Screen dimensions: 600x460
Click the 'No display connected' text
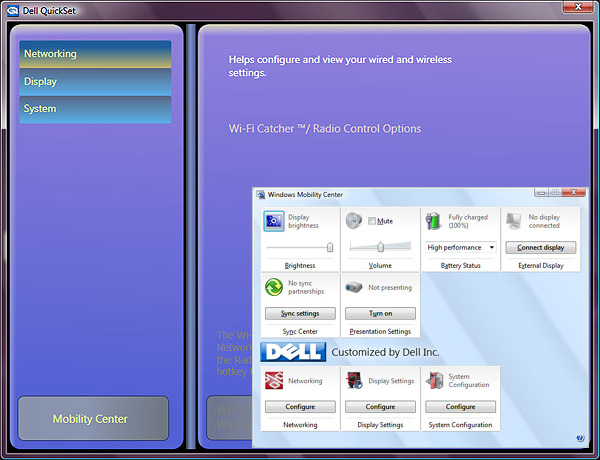(544, 221)
